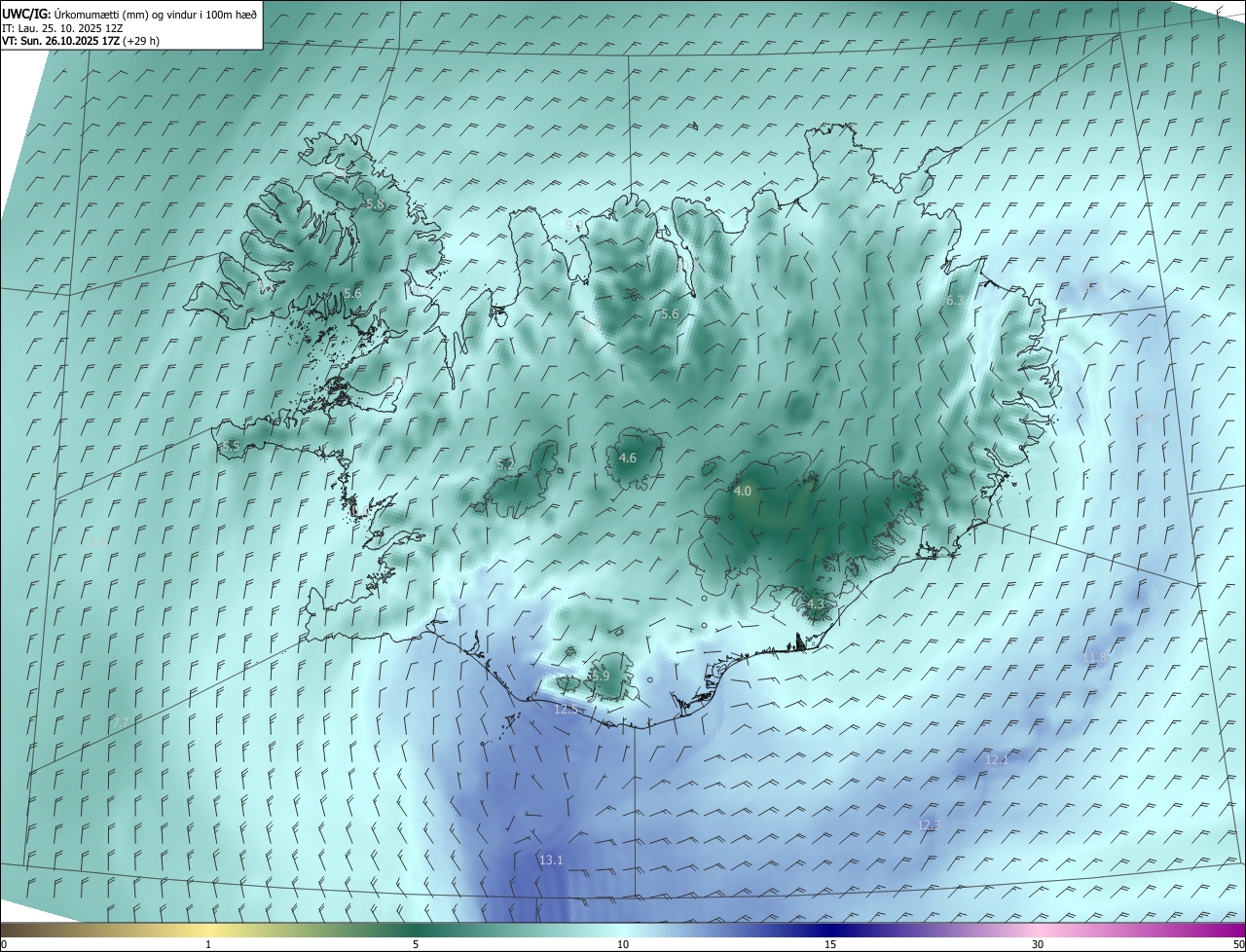Click the 4.6 value label on the central glacier

pyautogui.click(x=628, y=458)
